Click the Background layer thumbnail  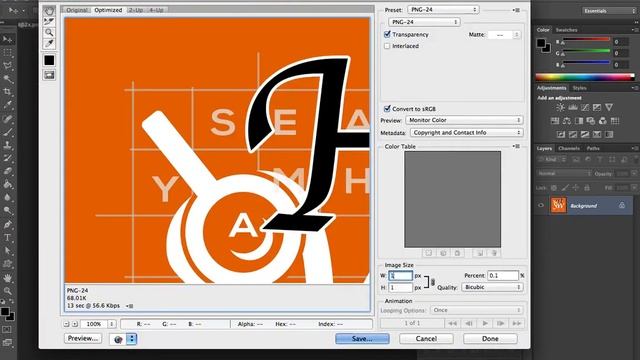[558, 205]
